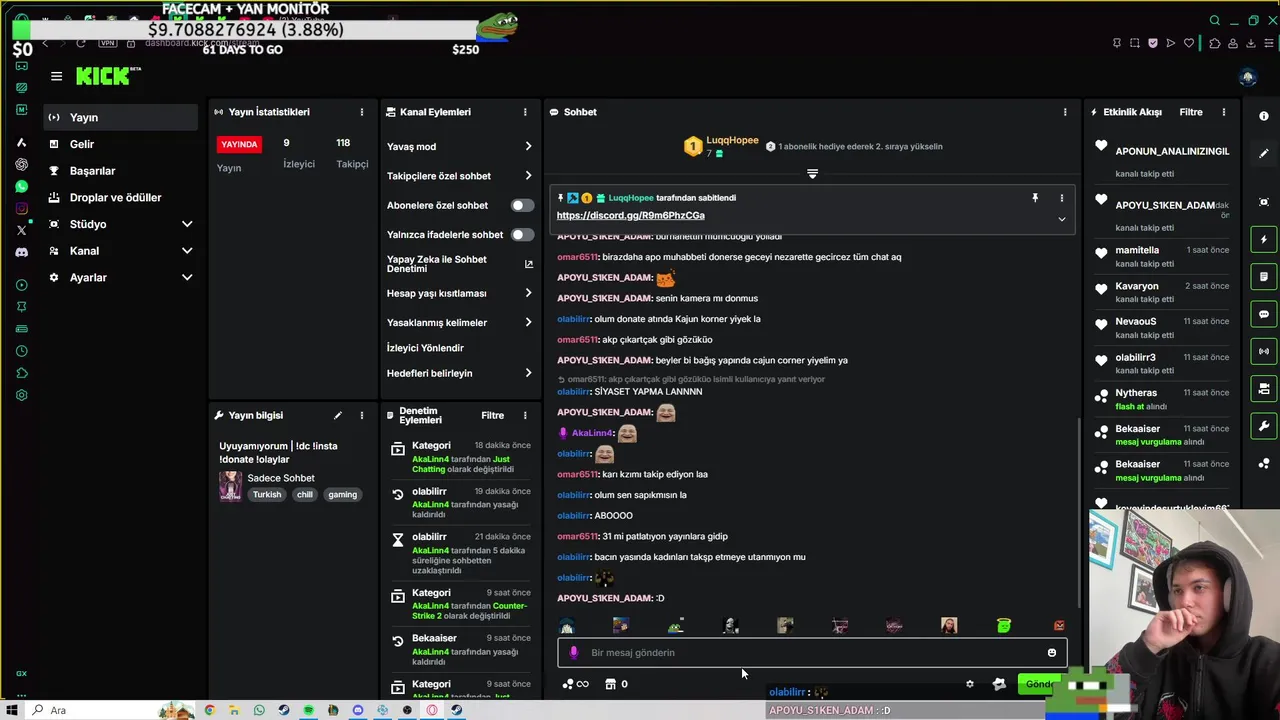Open the emoji picker in the message box

(x=1051, y=653)
